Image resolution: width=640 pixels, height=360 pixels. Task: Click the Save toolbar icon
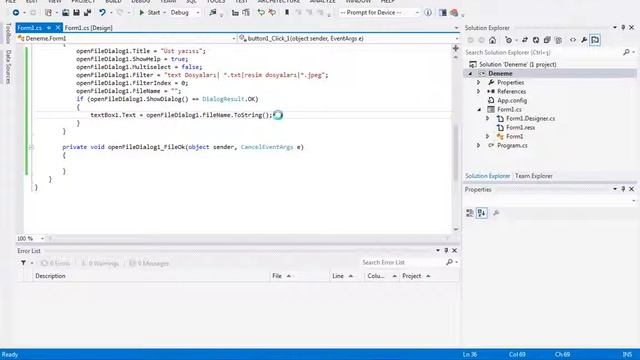[x=76, y=13]
